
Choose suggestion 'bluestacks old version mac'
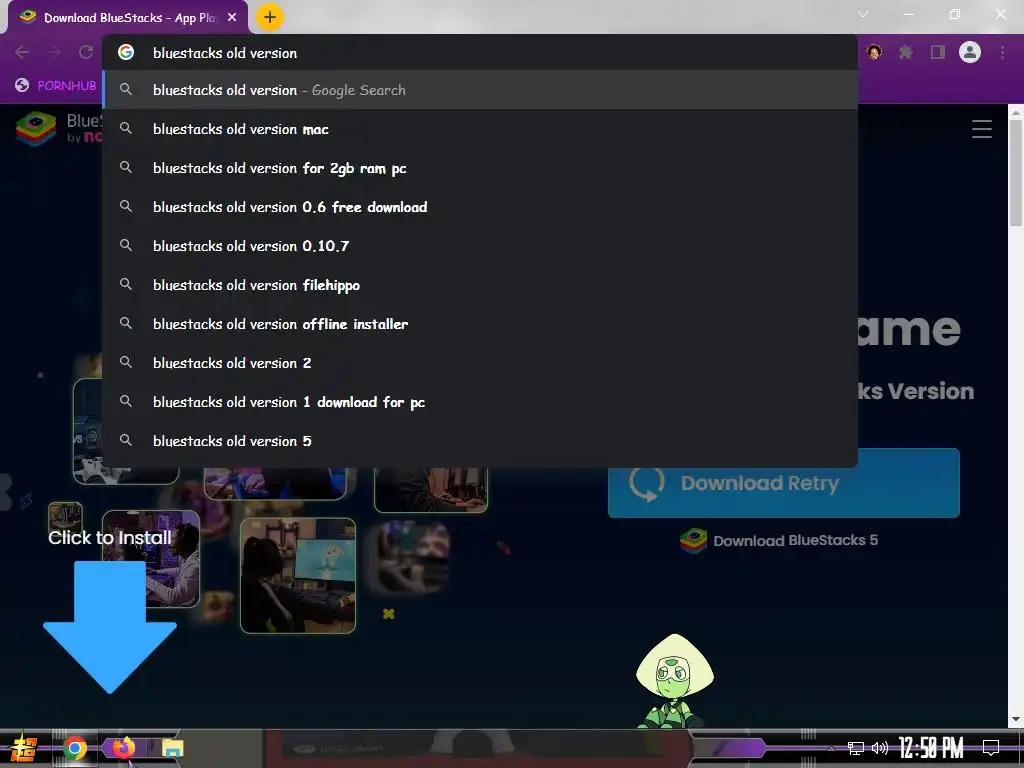click(x=480, y=129)
